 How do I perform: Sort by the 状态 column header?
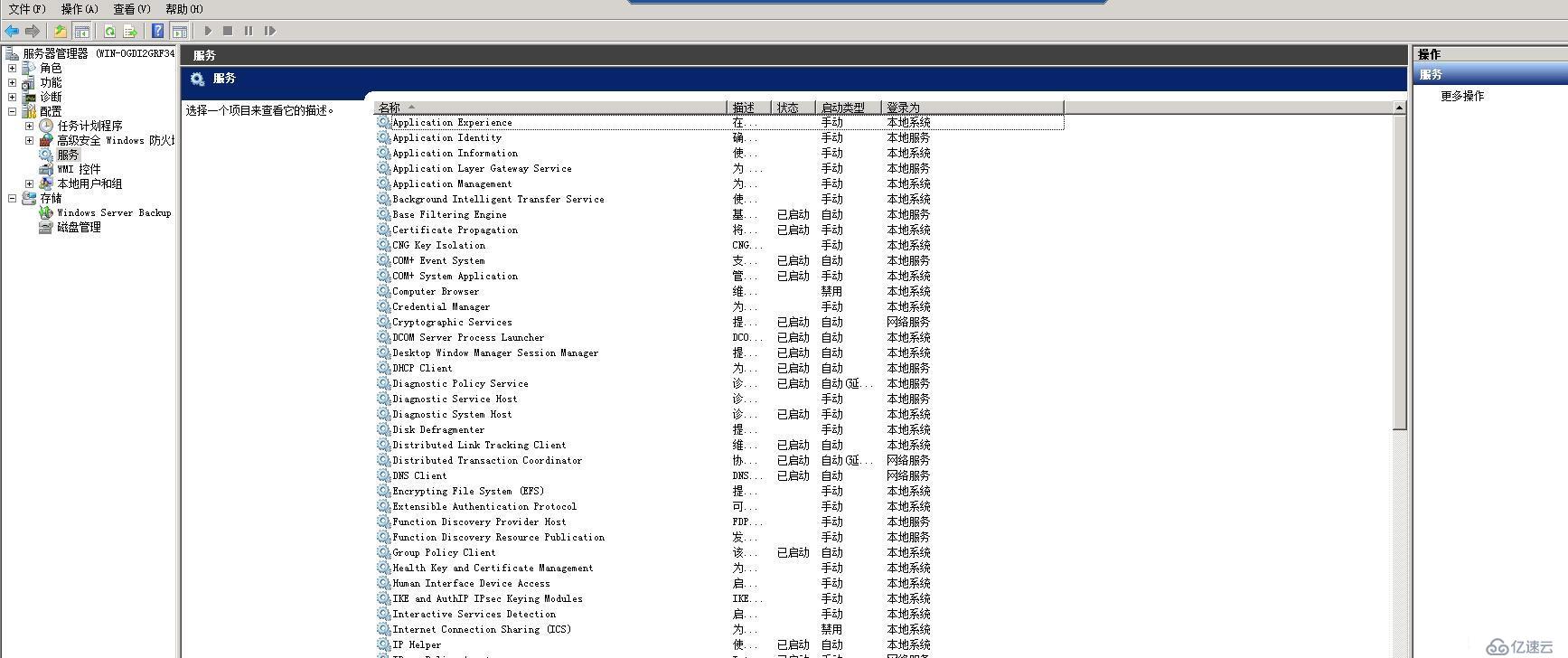pyautogui.click(x=793, y=108)
